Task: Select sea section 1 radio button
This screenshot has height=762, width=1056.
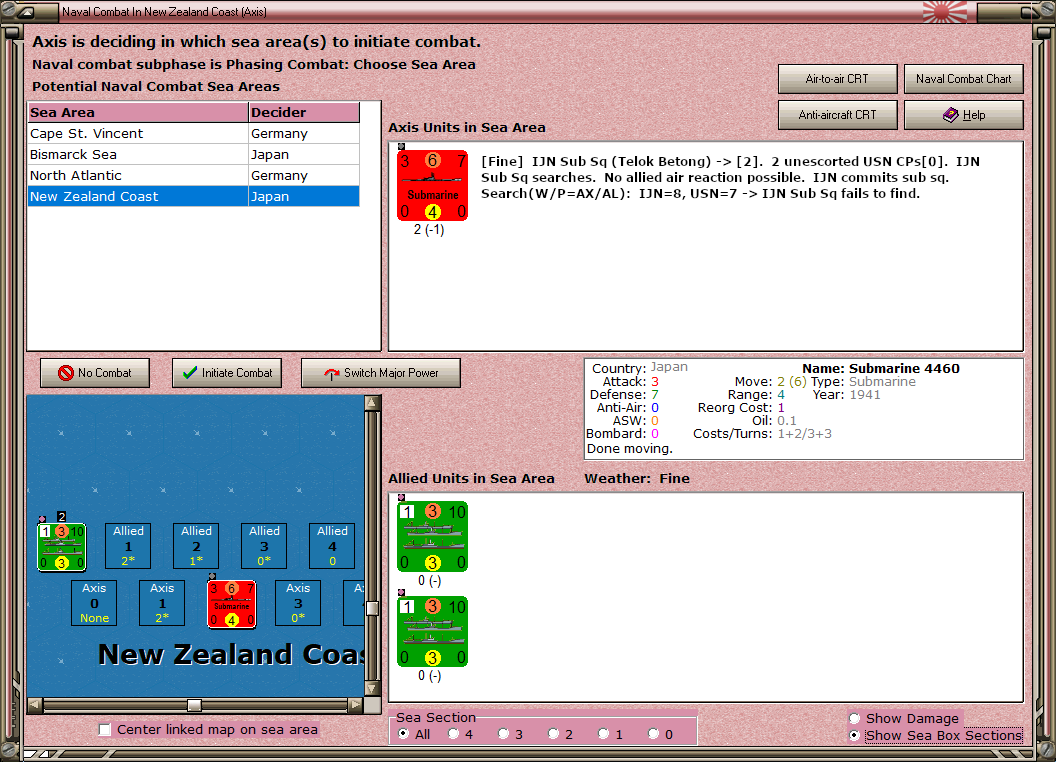Action: (603, 734)
